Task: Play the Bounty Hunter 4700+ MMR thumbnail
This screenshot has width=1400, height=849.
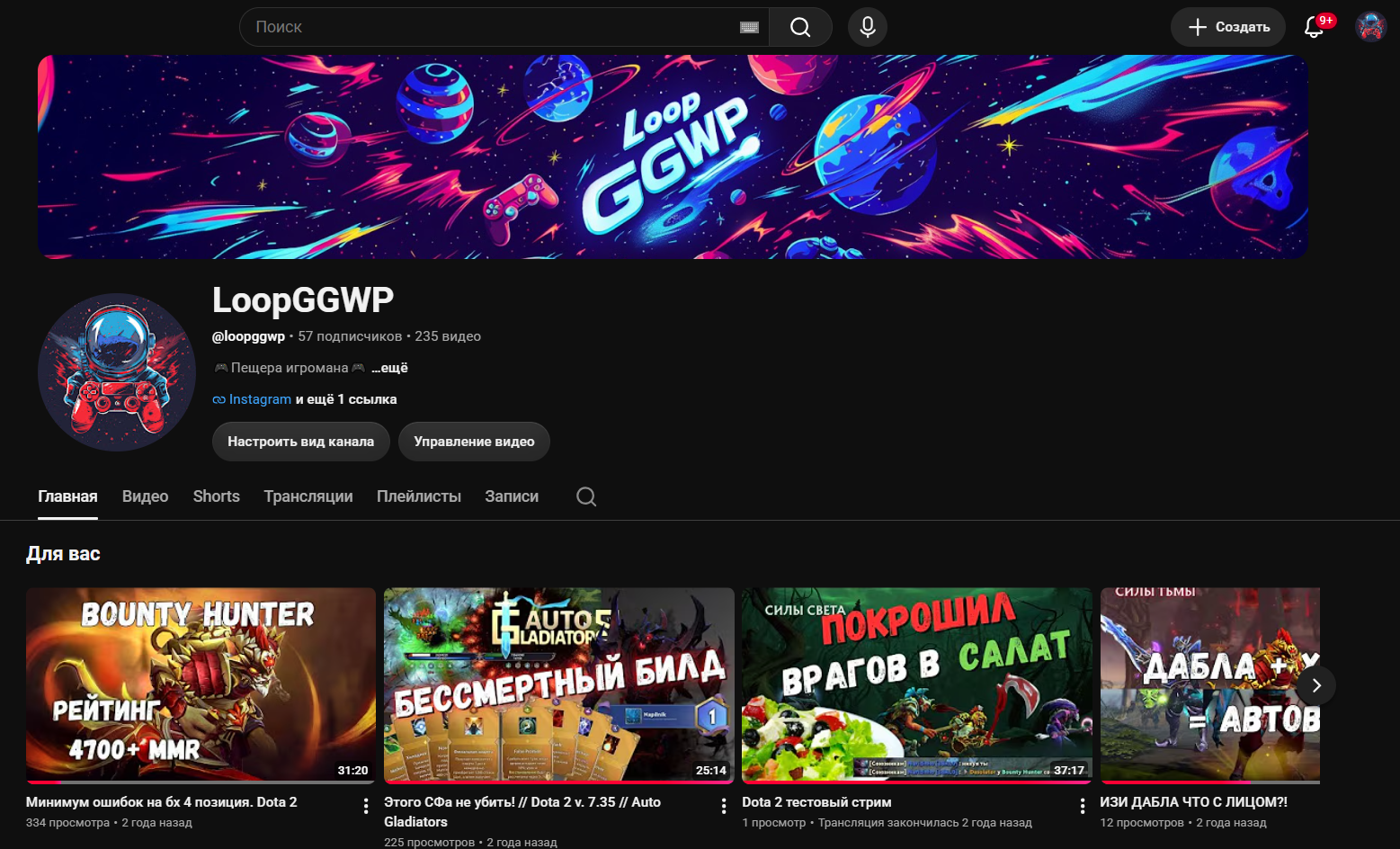Action: (201, 685)
